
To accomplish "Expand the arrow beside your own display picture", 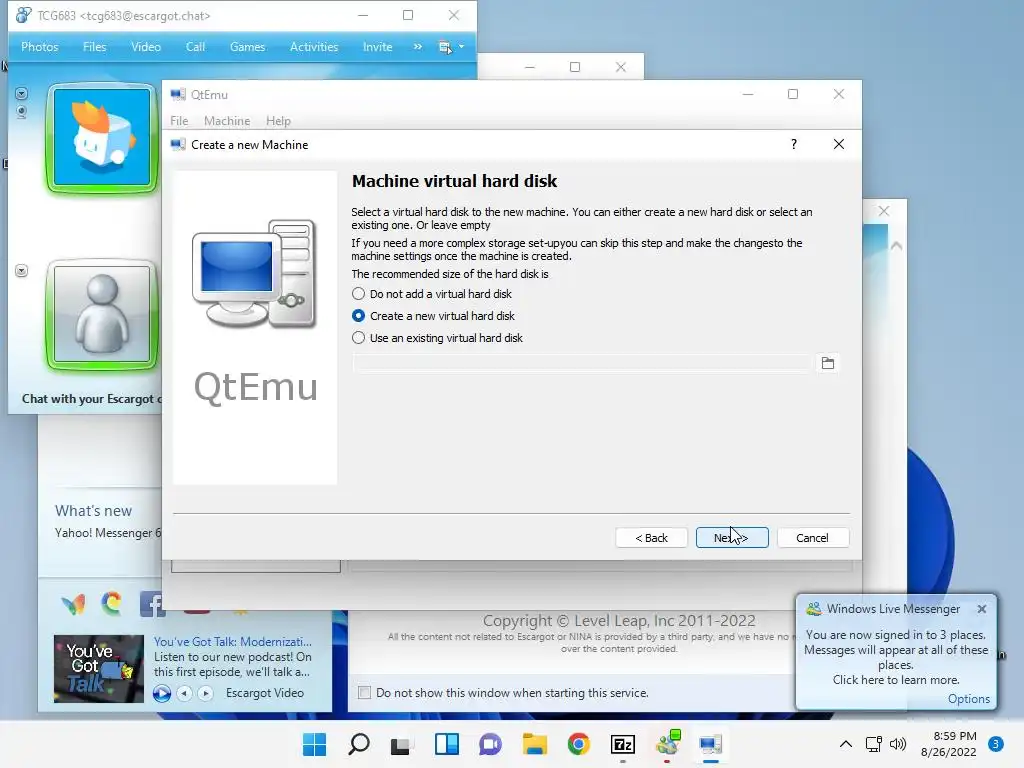I will 22,271.
